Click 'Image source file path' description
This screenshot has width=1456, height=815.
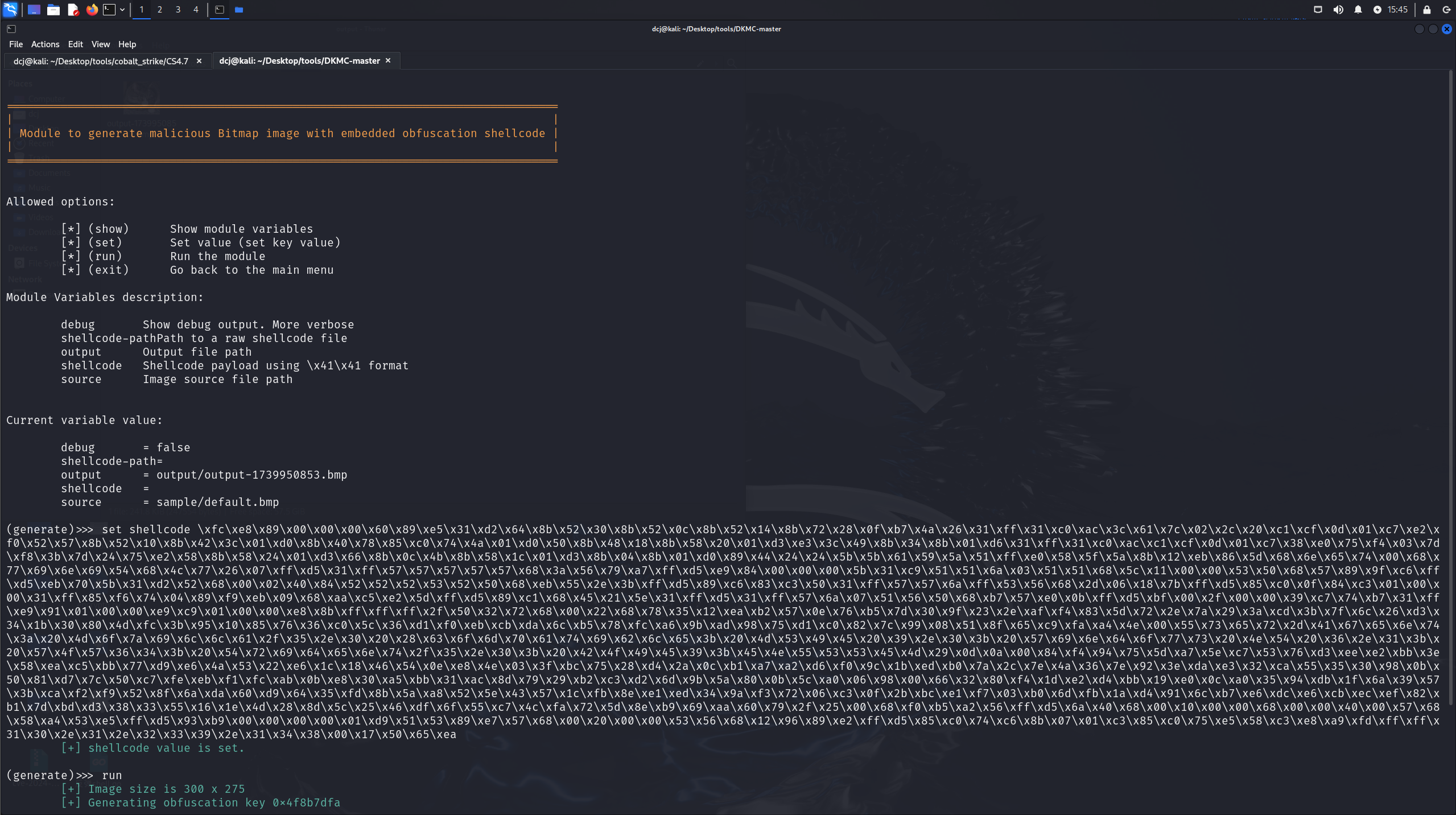(218, 380)
